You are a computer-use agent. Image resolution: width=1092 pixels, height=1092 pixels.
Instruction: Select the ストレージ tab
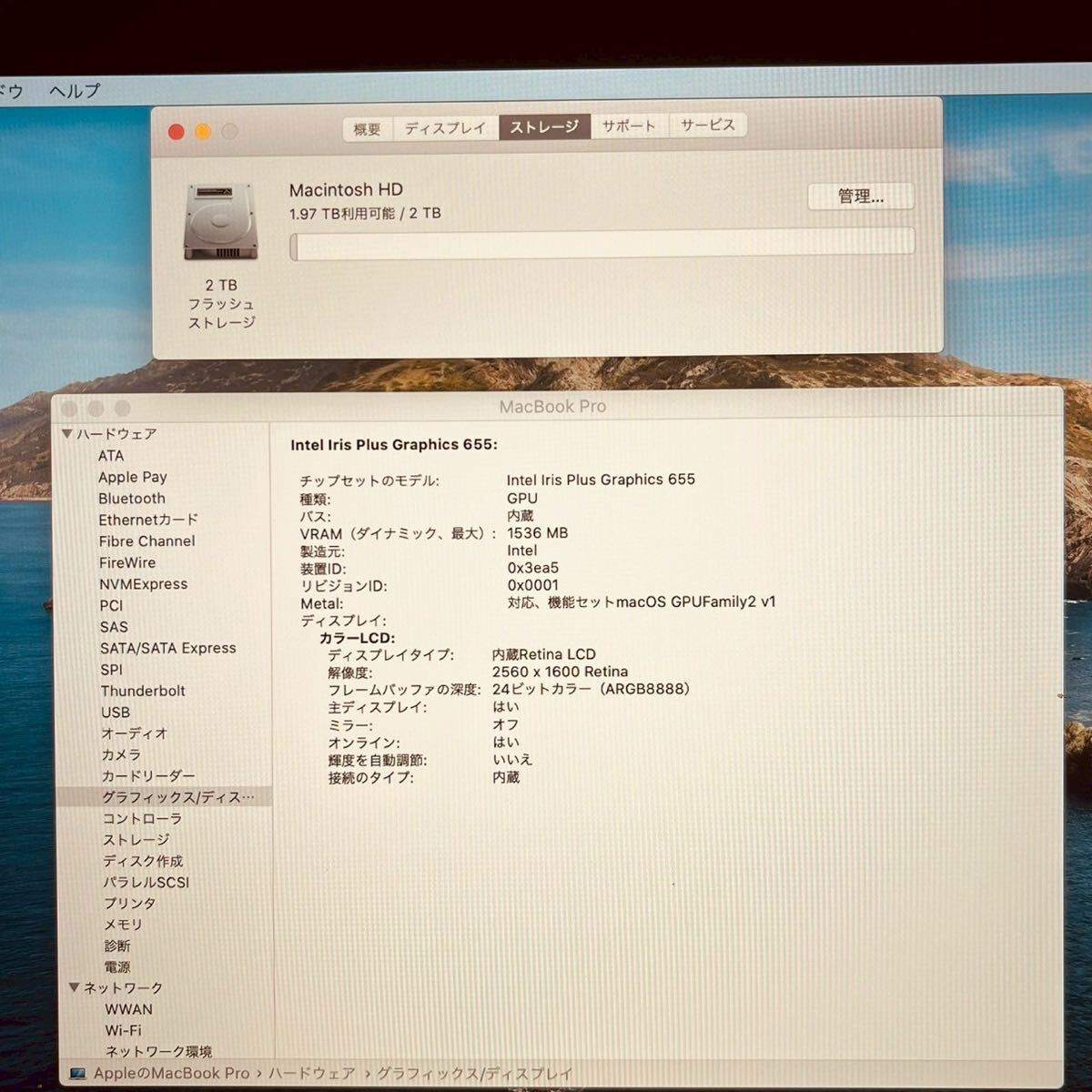[544, 127]
